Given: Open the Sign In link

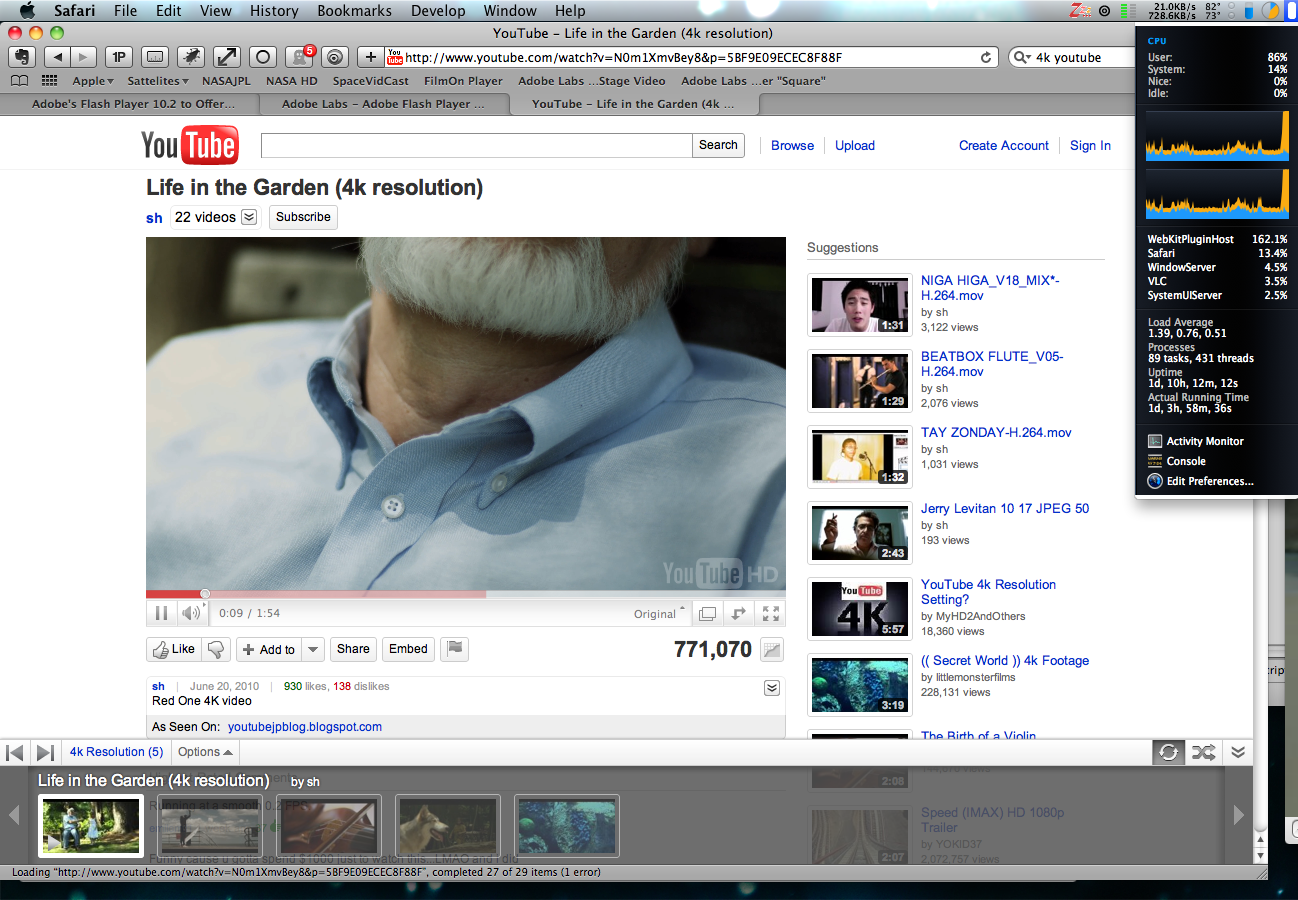Looking at the screenshot, I should [1090, 145].
